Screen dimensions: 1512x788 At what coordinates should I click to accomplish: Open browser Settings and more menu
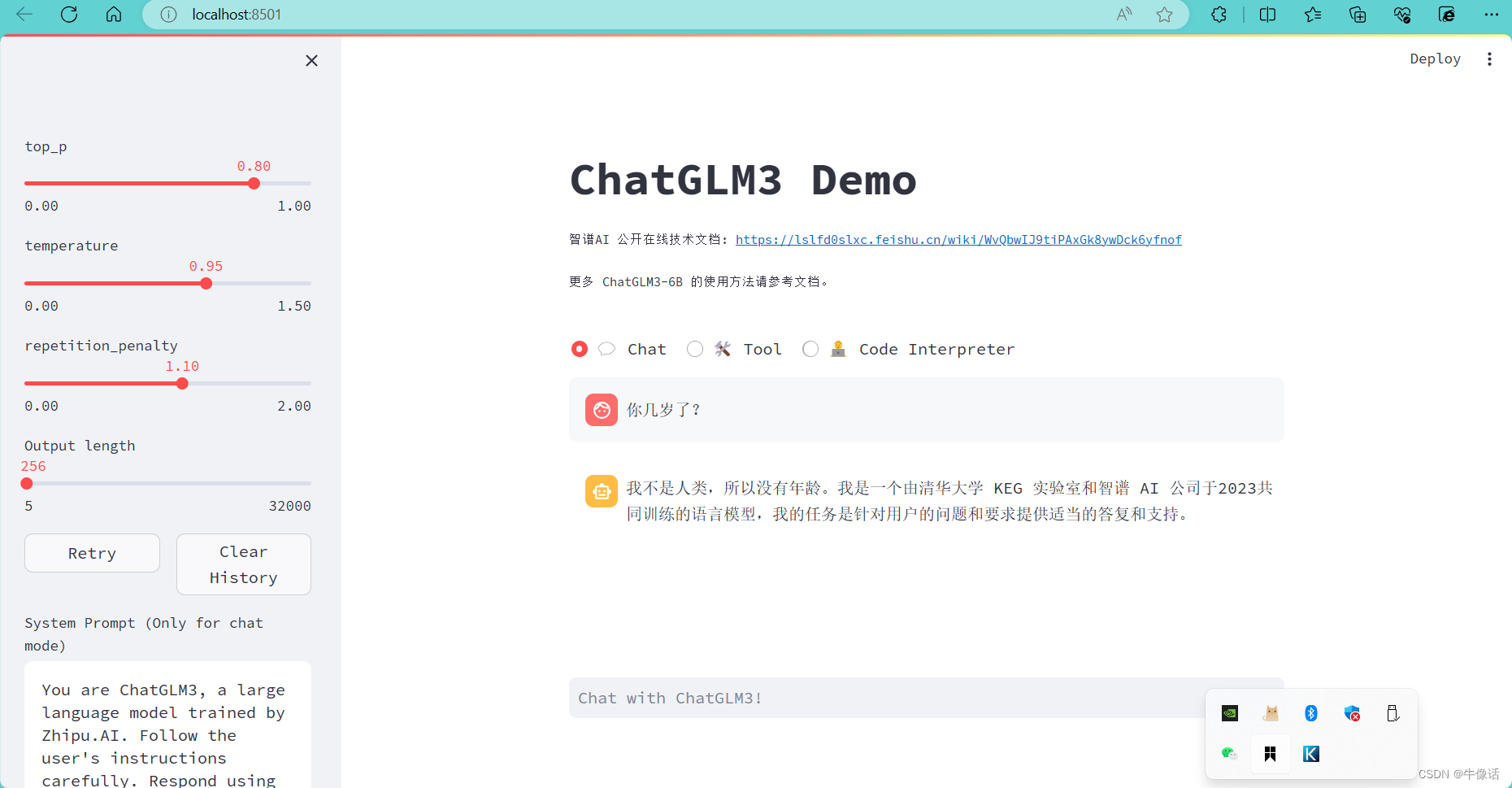pyautogui.click(x=1491, y=15)
